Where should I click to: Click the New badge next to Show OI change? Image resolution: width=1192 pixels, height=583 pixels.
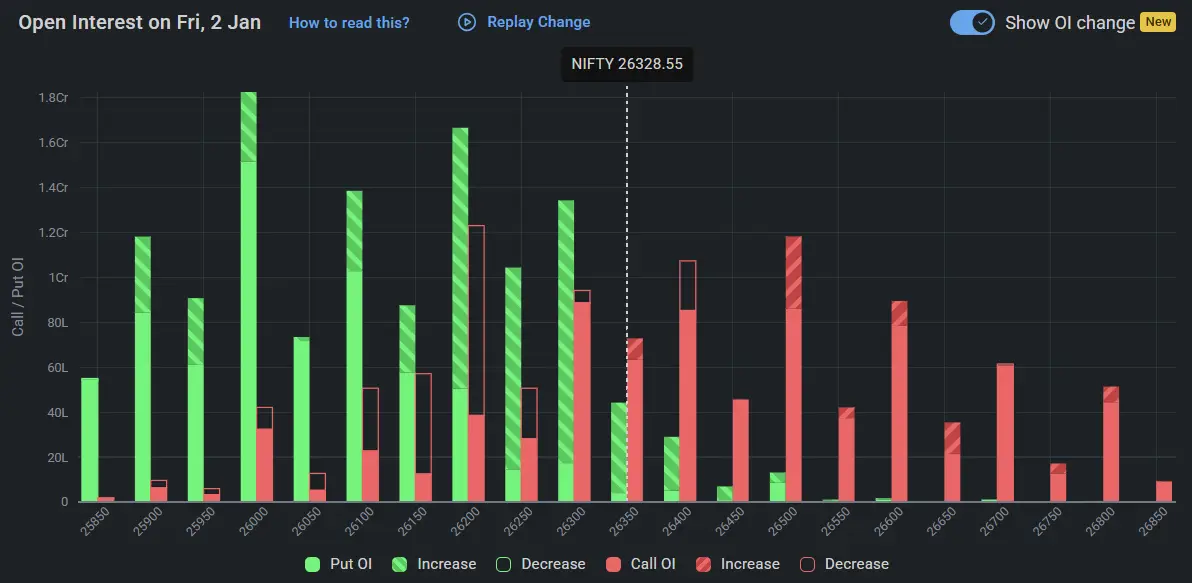click(1157, 21)
